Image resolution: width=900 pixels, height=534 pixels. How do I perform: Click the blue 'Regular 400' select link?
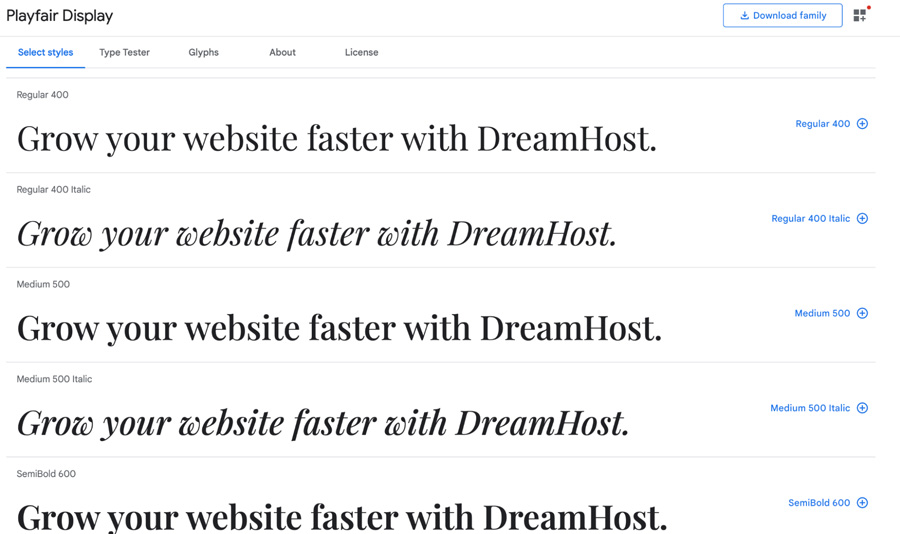click(x=823, y=123)
